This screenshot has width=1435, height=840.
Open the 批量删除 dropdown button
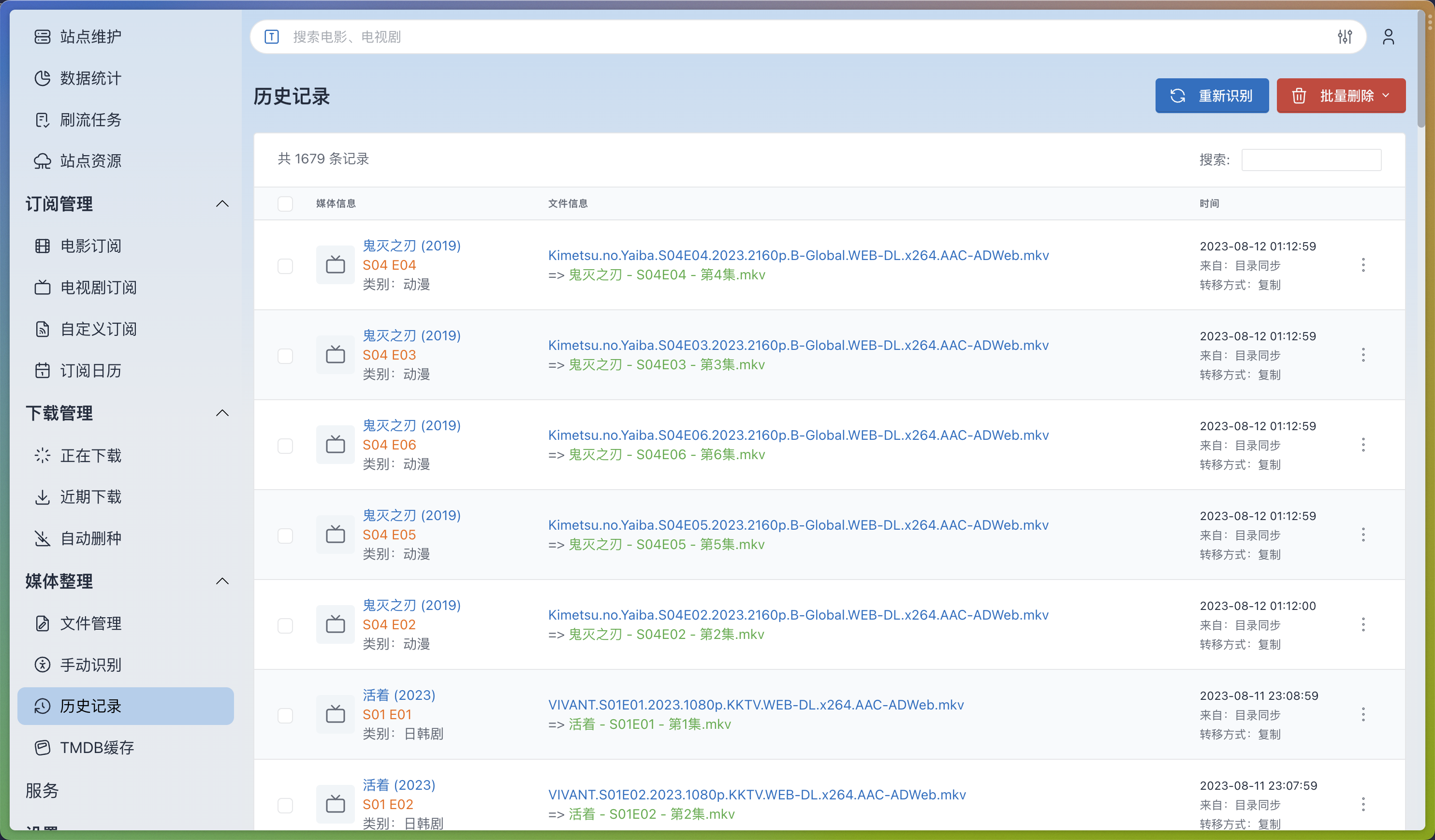pos(1340,96)
